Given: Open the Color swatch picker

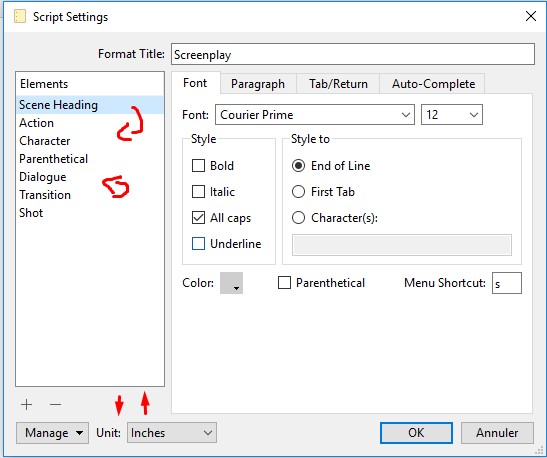Looking at the screenshot, I should click(231, 283).
